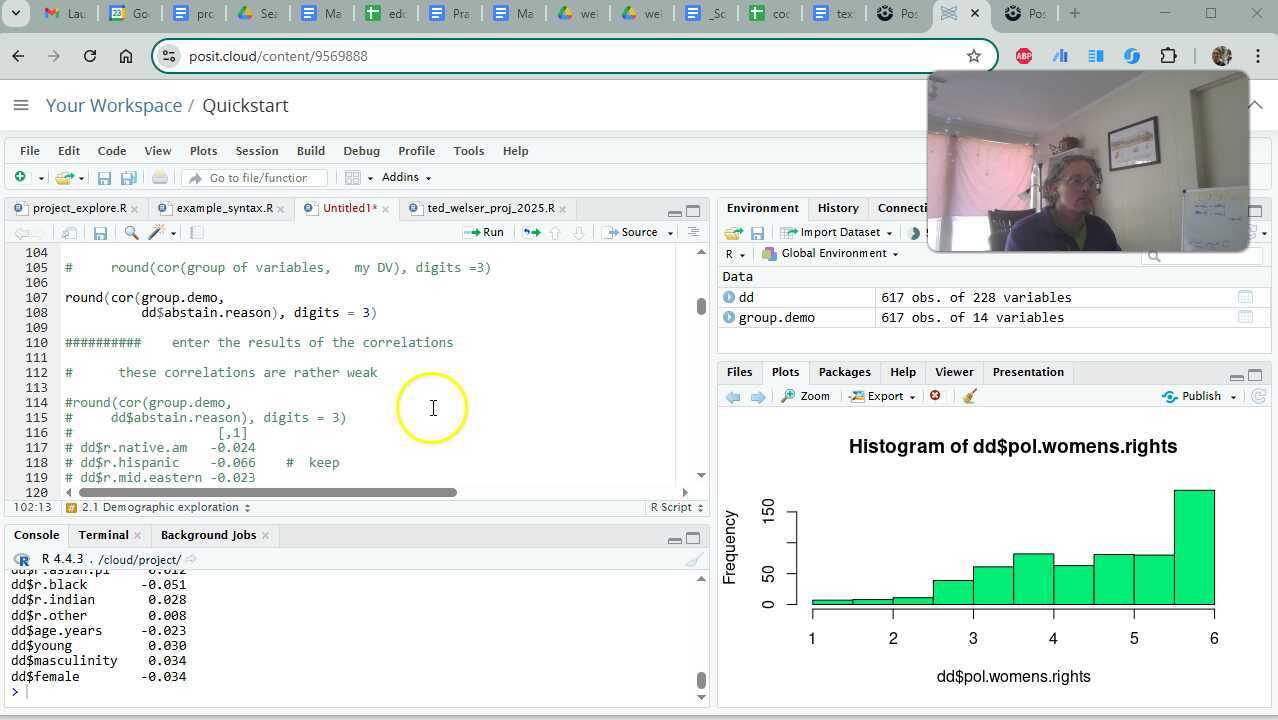This screenshot has width=1278, height=720.
Task: Open the Source options dropdown arrow
Action: [x=670, y=233]
